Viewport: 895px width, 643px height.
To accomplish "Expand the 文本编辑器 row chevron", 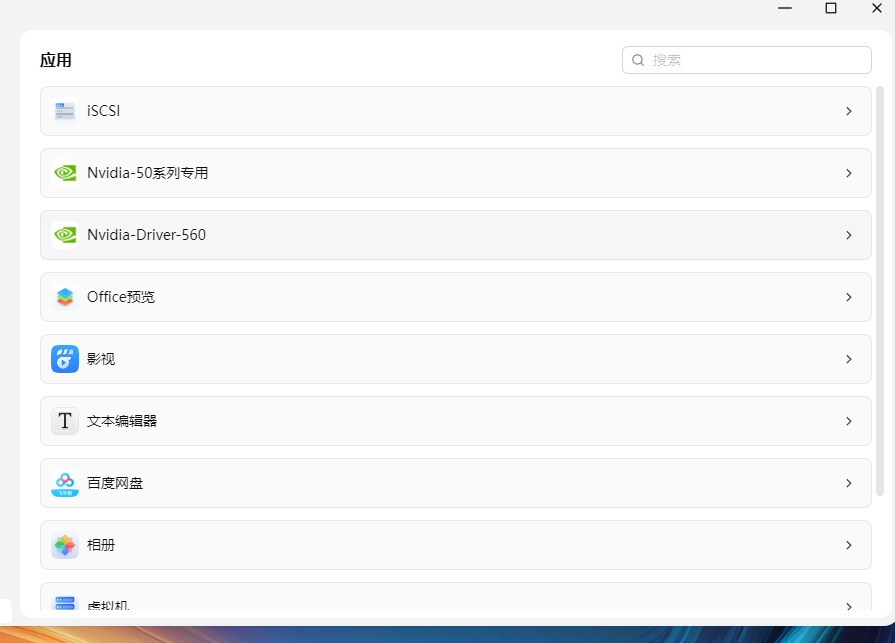I will pos(849,421).
